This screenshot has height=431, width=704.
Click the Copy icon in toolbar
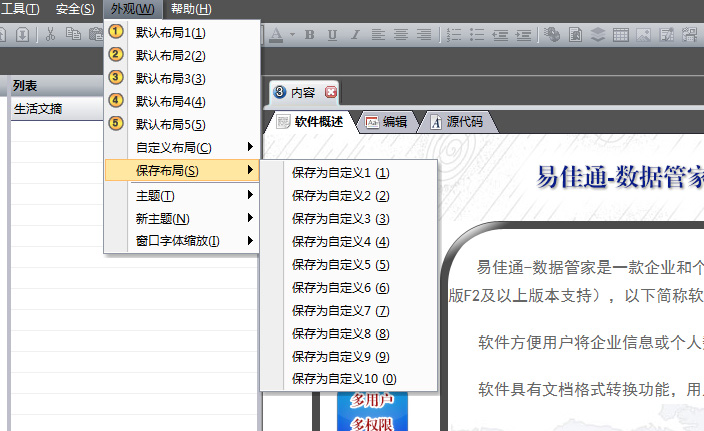tap(73, 34)
